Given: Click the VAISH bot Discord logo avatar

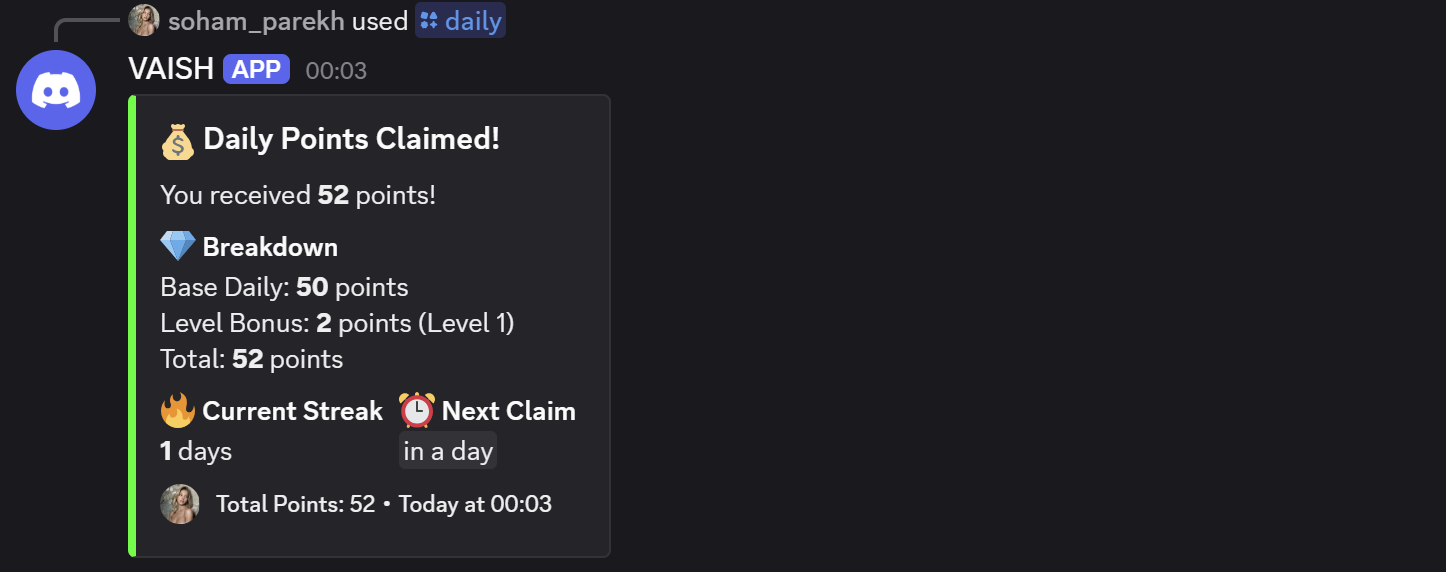Looking at the screenshot, I should (56, 90).
